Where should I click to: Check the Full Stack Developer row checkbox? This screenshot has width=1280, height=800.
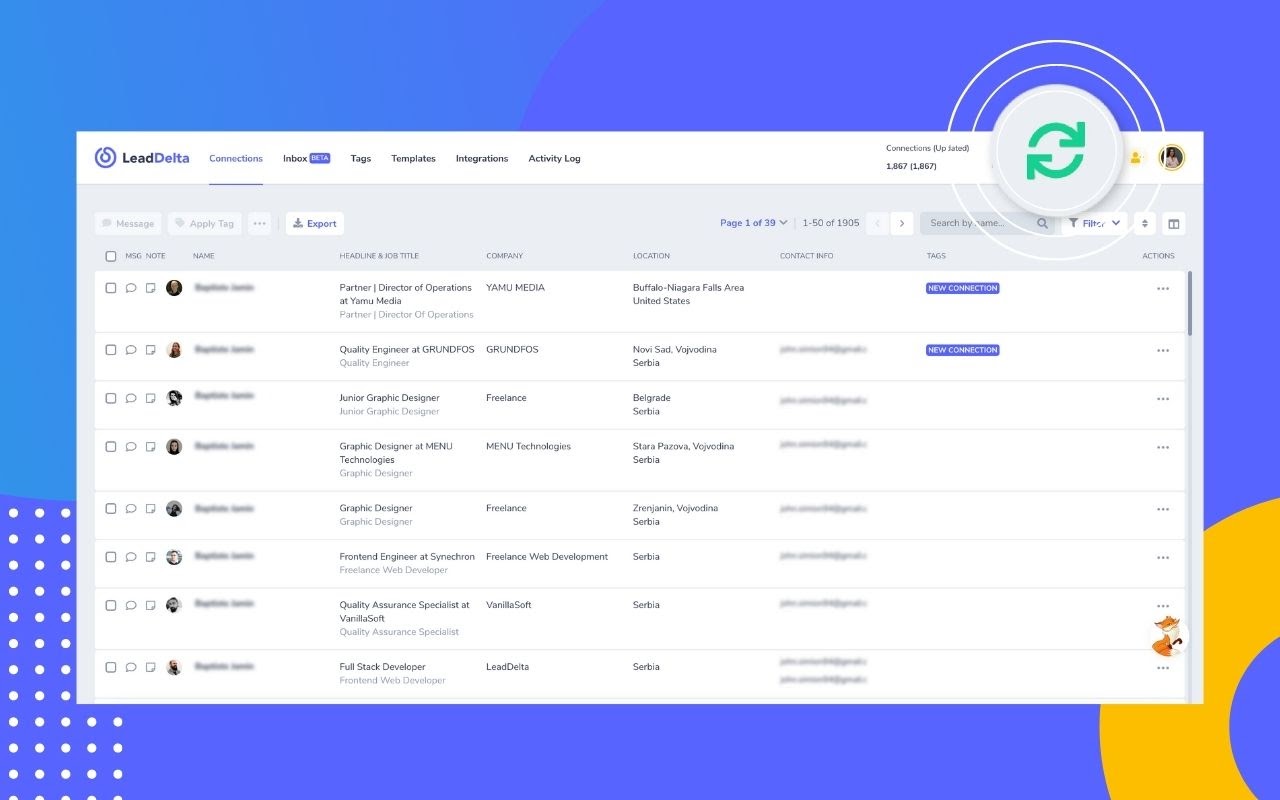[x=111, y=667]
